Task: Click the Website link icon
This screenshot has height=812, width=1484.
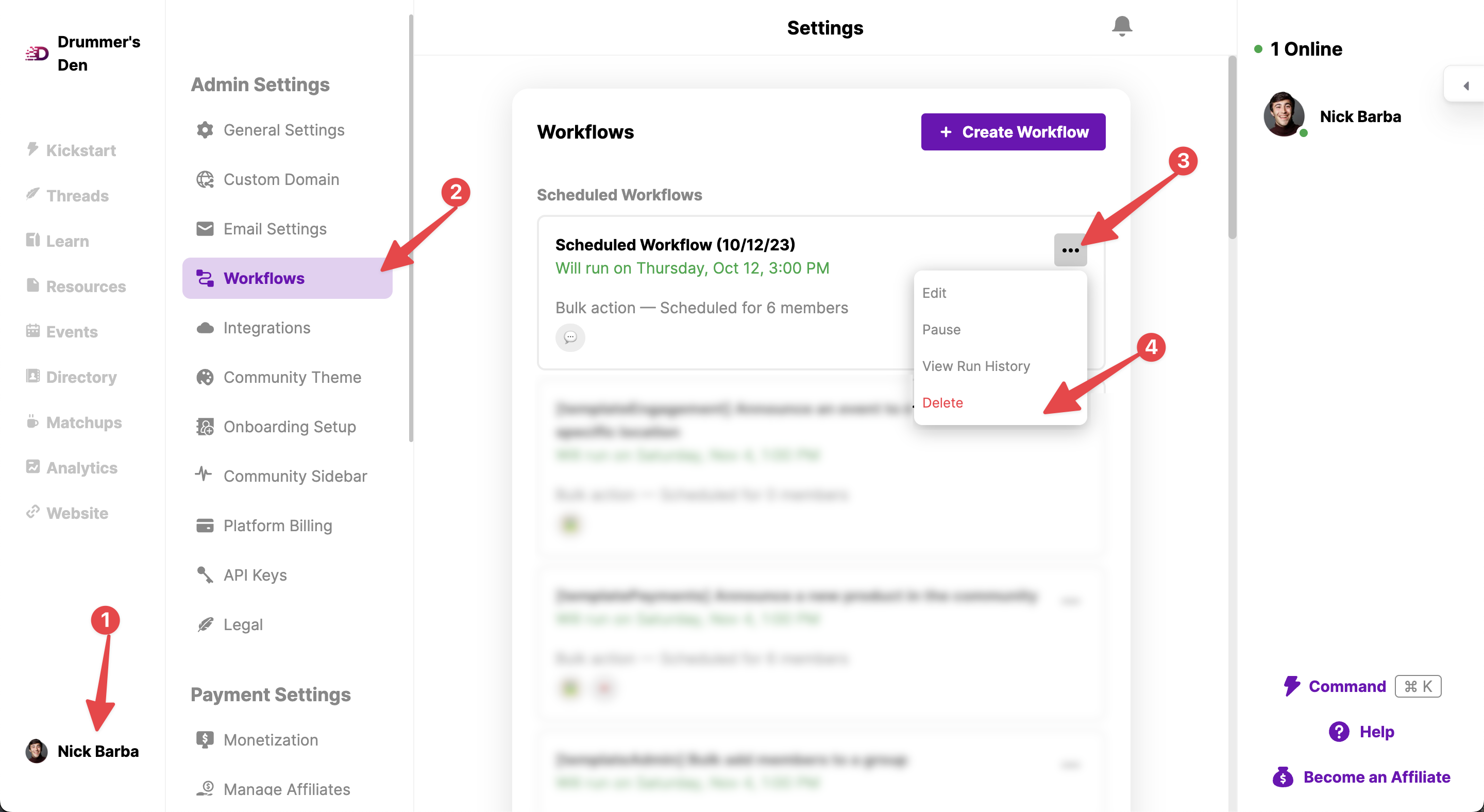Action: click(33, 512)
